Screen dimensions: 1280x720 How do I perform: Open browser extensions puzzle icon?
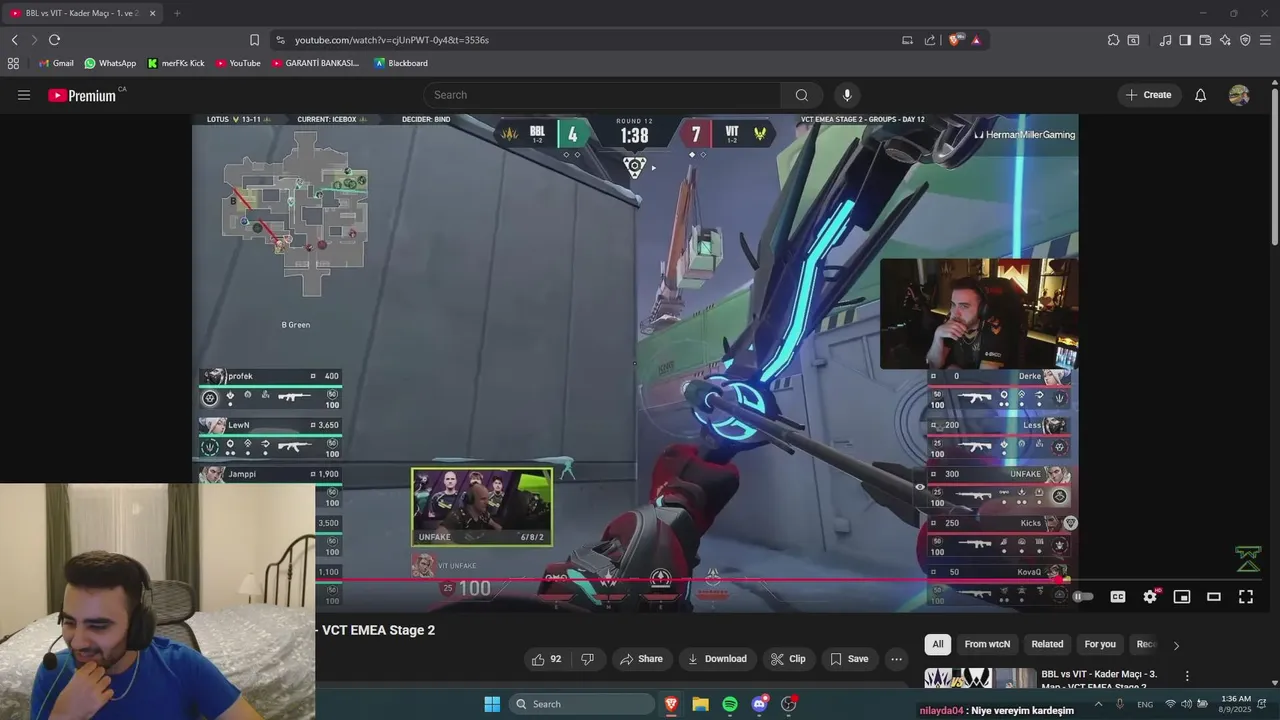[x=1113, y=40]
